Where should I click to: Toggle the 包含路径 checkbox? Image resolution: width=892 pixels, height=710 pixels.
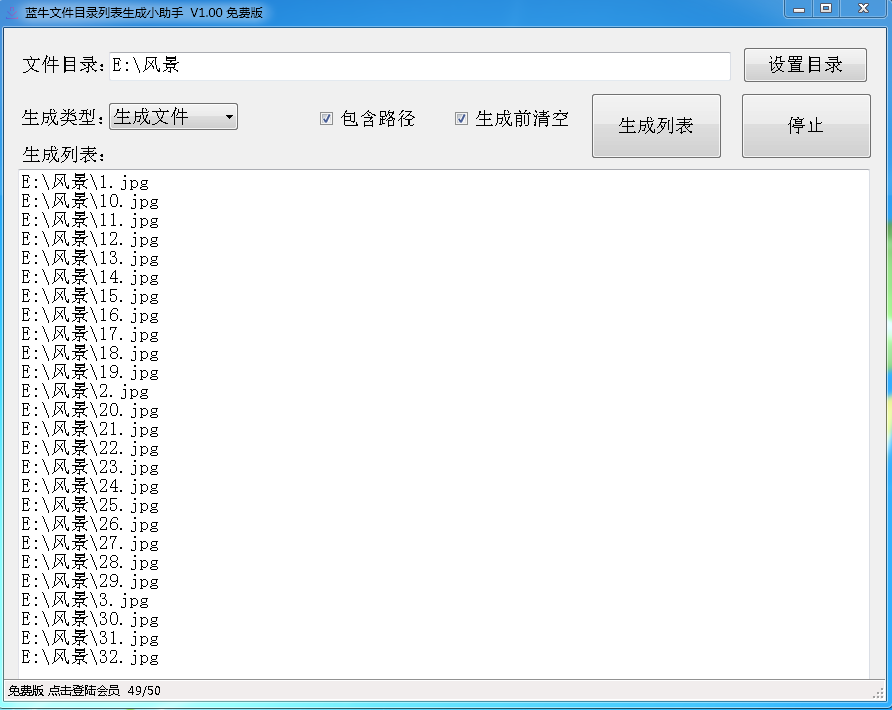326,118
